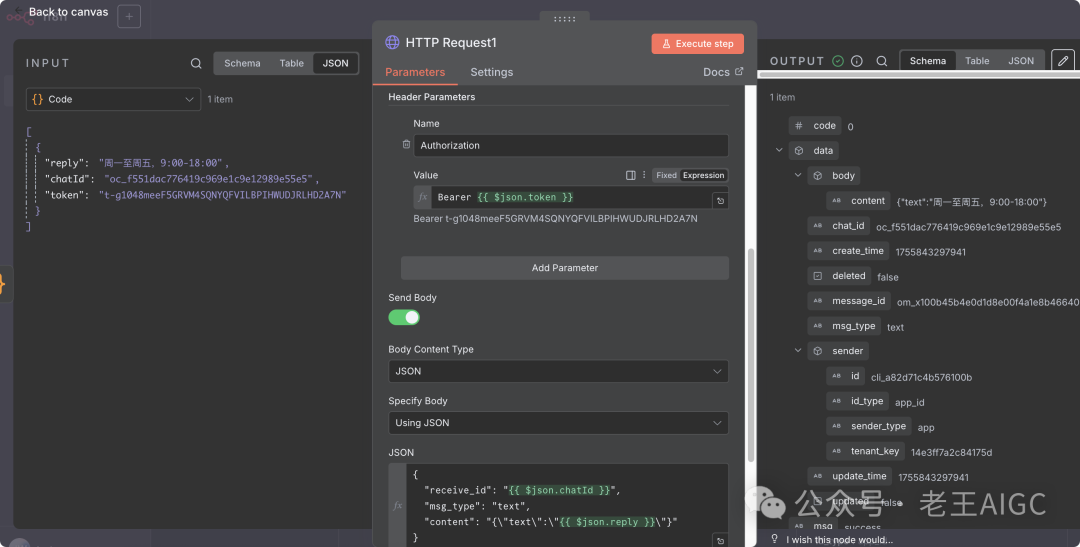The width and height of the screenshot is (1080, 547).
Task: Click the pencil edit output icon
Action: point(1063,61)
